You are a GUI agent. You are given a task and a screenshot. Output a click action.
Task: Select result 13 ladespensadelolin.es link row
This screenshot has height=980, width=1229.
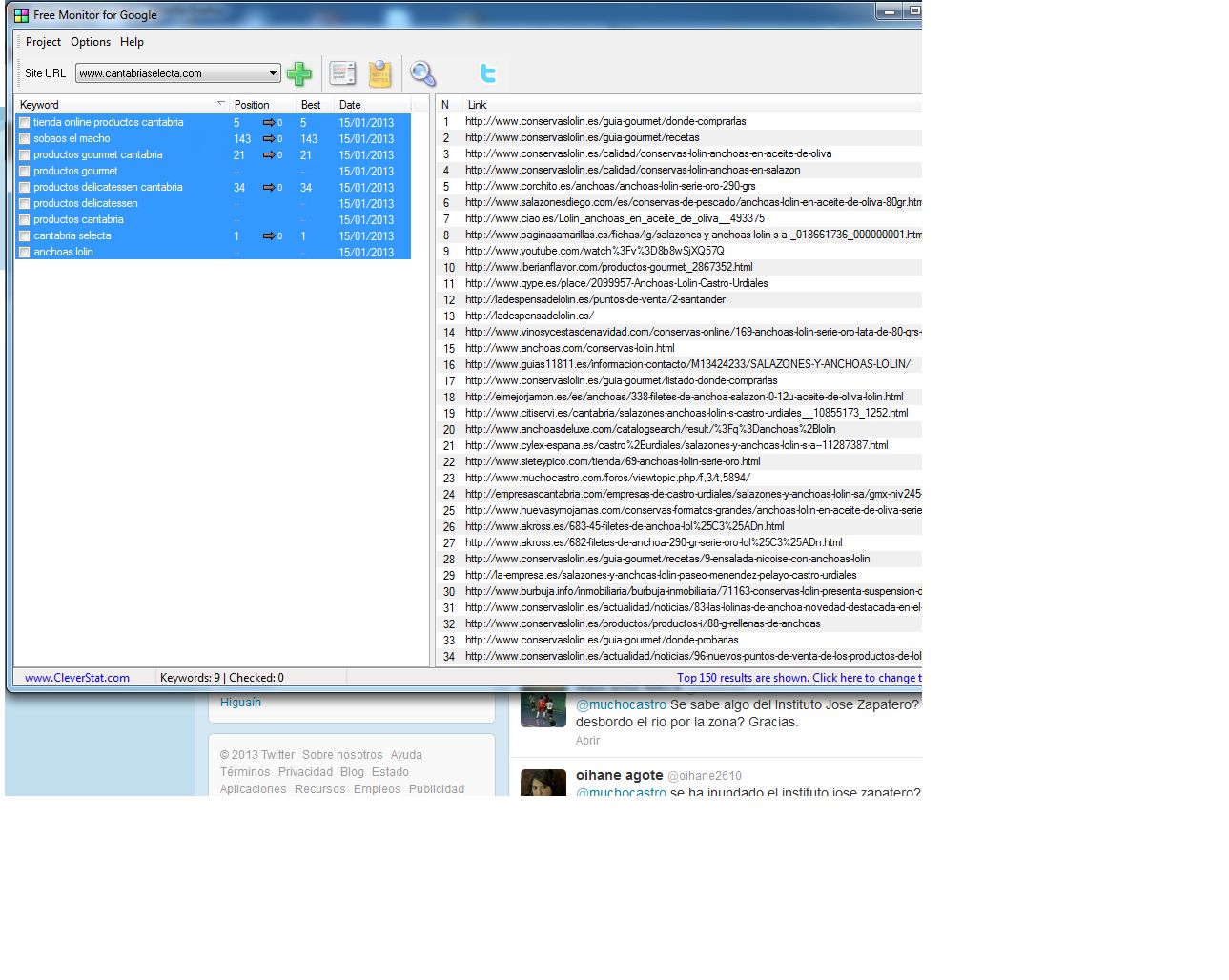pyautogui.click(x=529, y=316)
